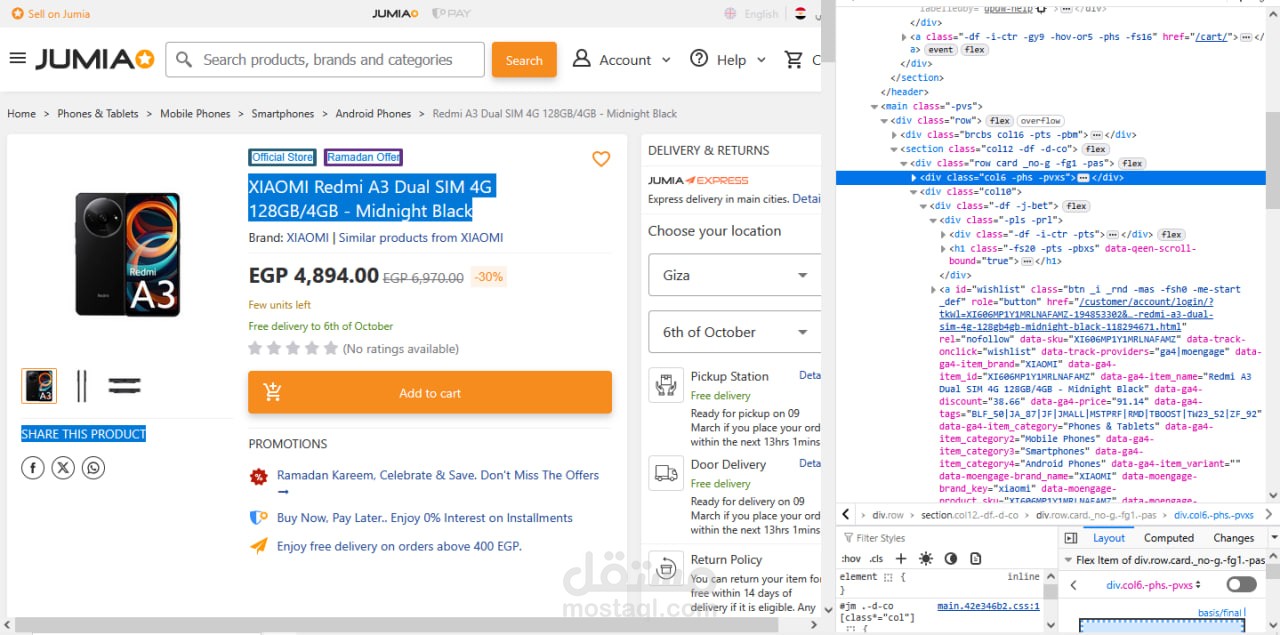Click the add new rule plus icon in DevTools
The width and height of the screenshot is (1280, 635).
coord(901,558)
